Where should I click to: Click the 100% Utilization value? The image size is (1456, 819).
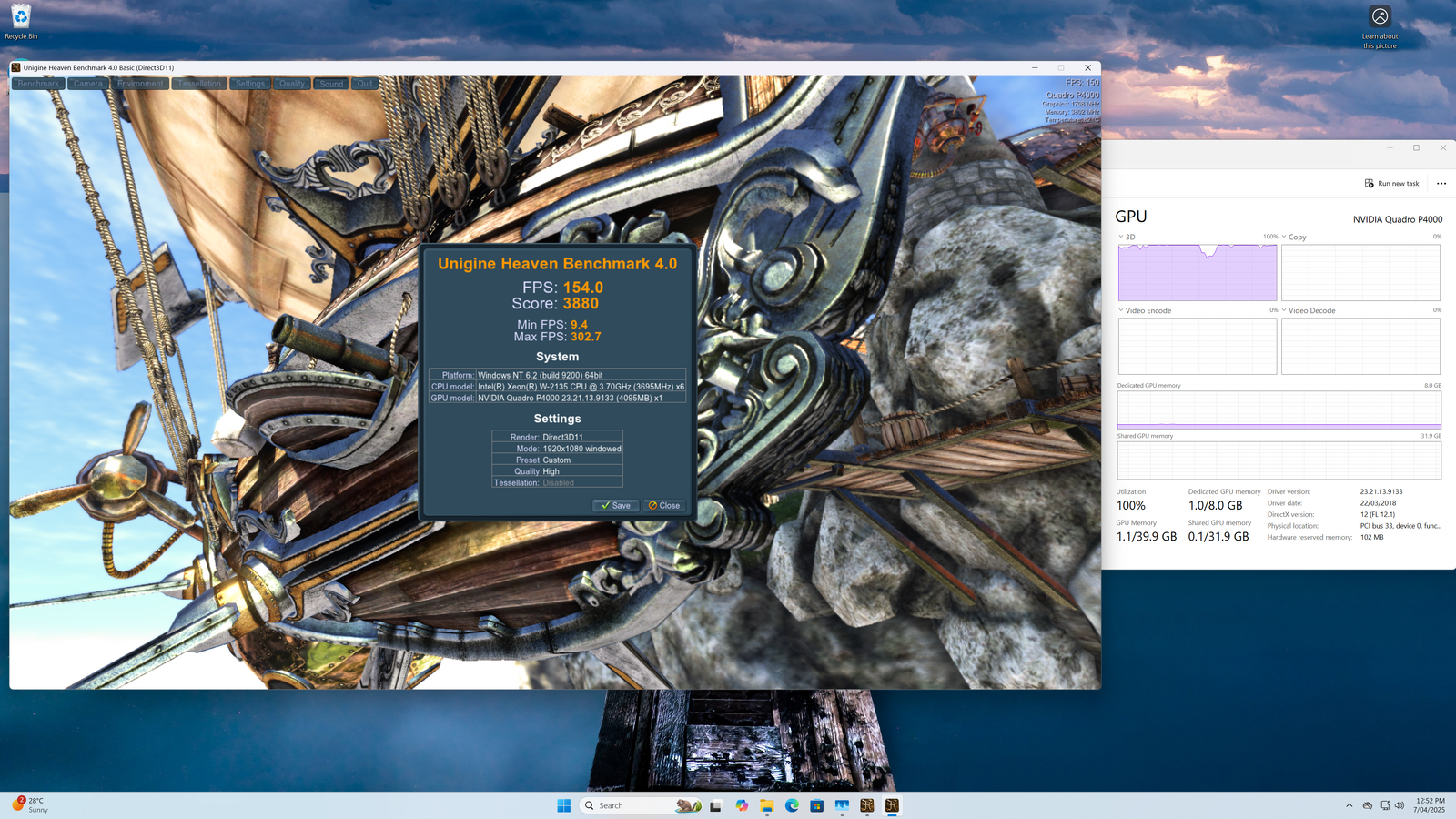1131,506
